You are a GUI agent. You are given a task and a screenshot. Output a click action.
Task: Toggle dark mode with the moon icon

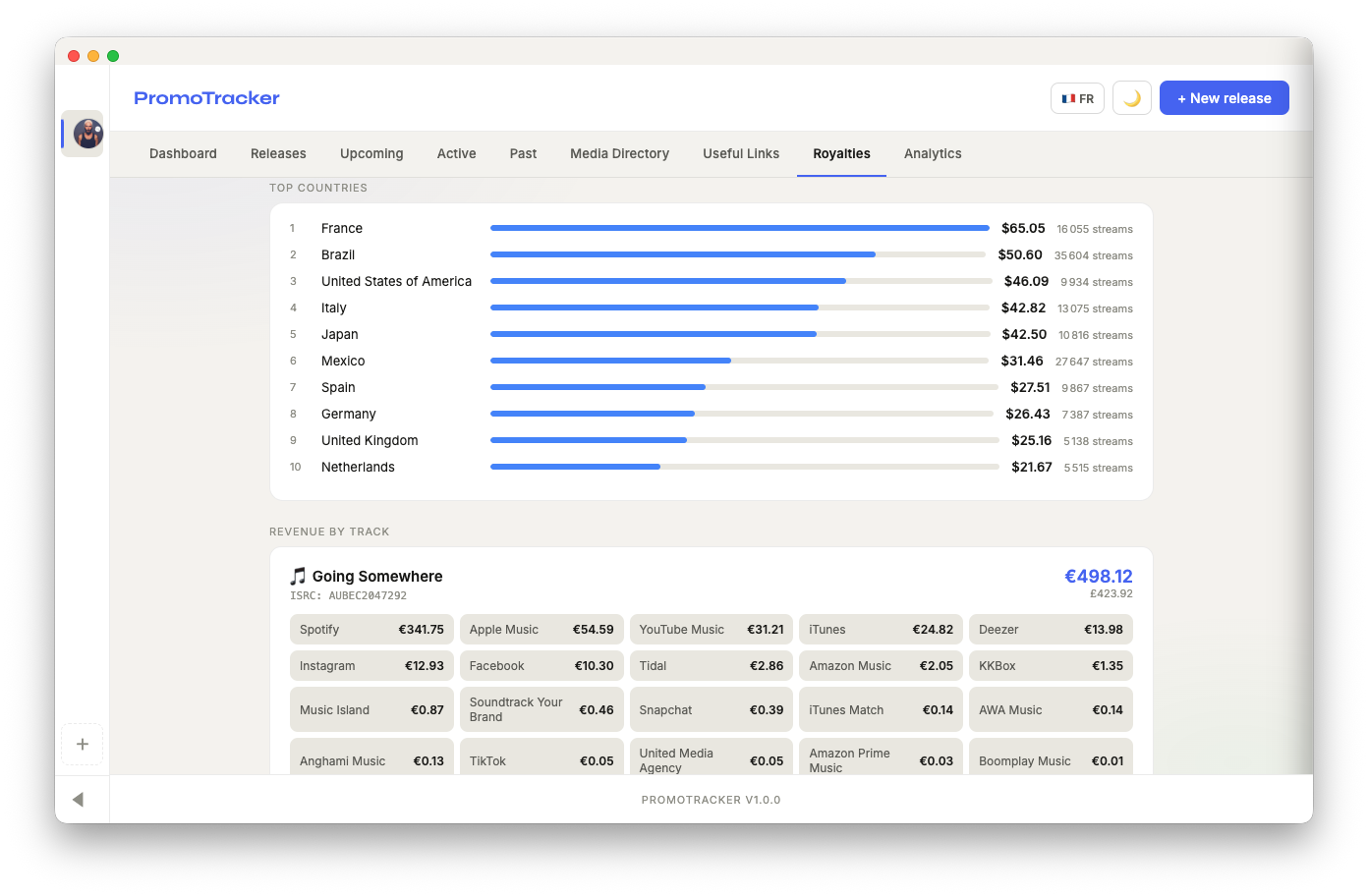pos(1131,98)
